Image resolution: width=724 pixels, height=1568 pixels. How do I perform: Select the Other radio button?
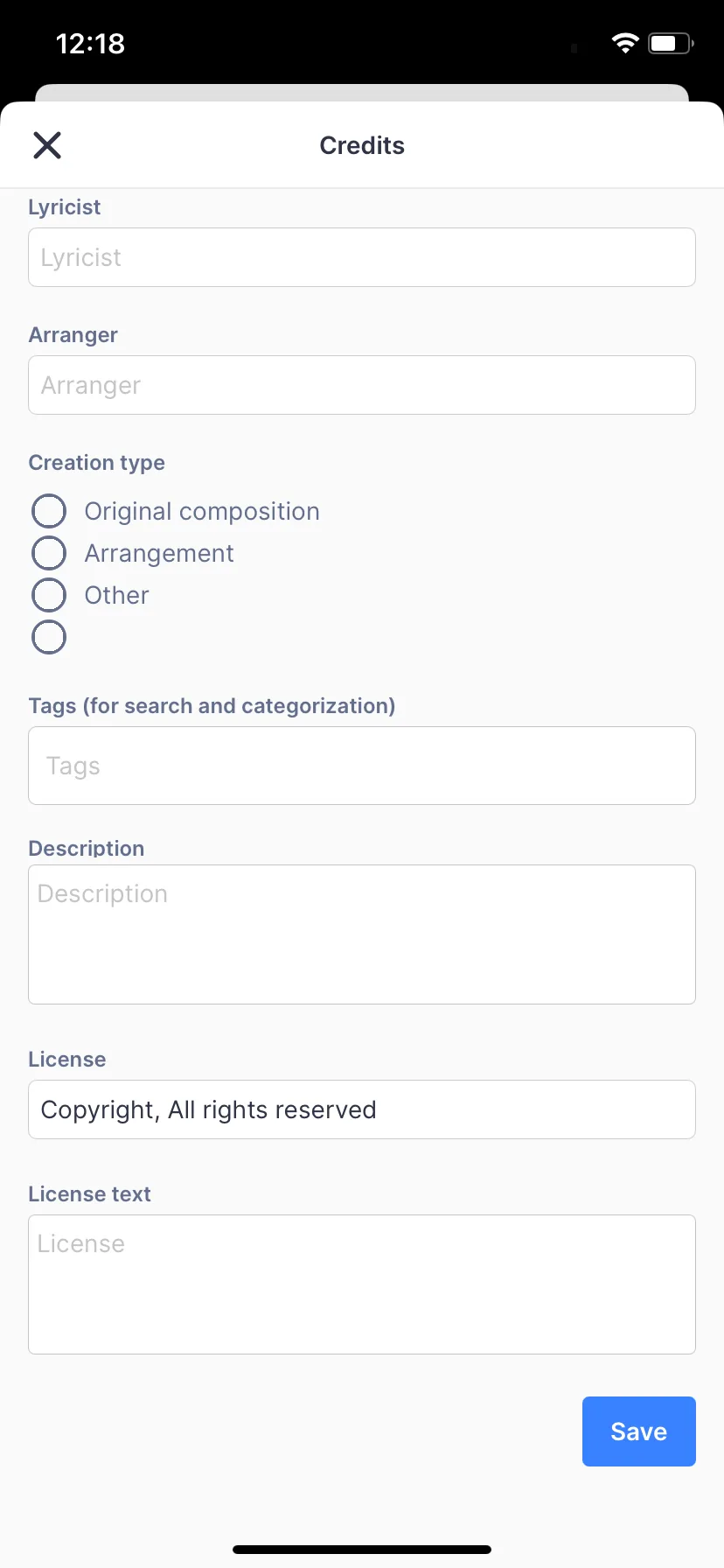tap(49, 595)
